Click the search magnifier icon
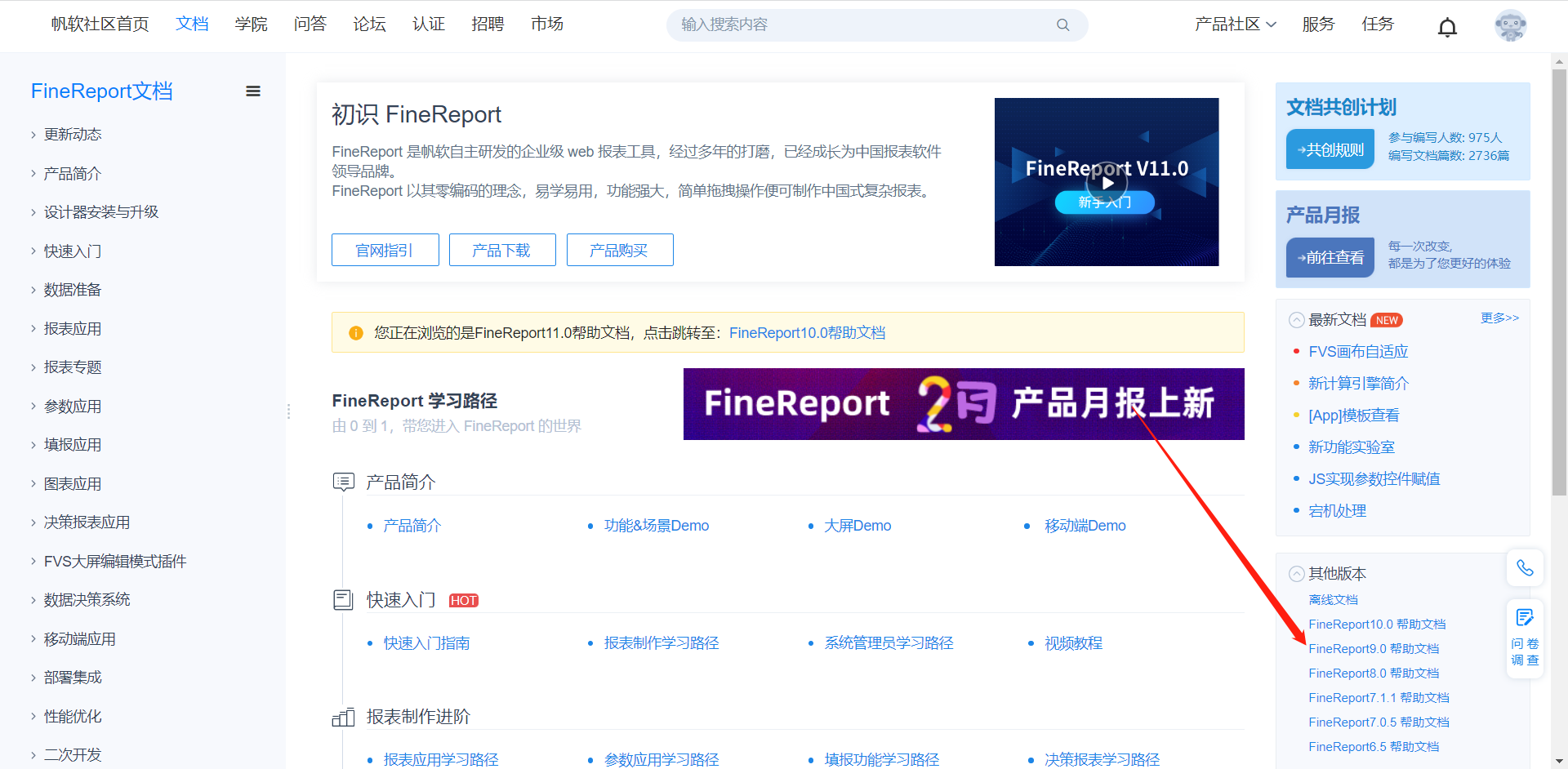The image size is (1568, 769). 1062,24
